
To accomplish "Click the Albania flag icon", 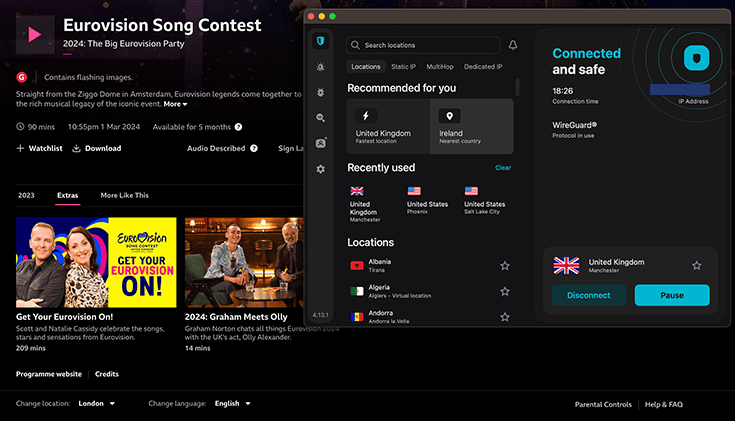I will [x=357, y=266].
